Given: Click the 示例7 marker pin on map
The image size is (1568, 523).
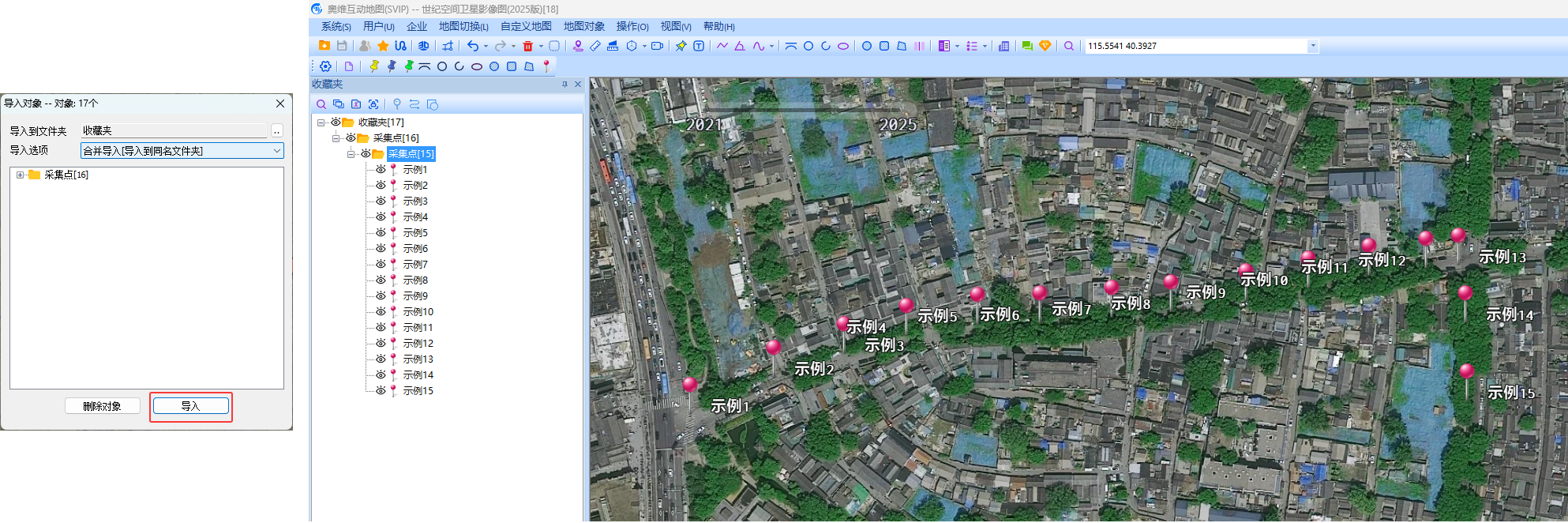Looking at the screenshot, I should coord(1039,299).
